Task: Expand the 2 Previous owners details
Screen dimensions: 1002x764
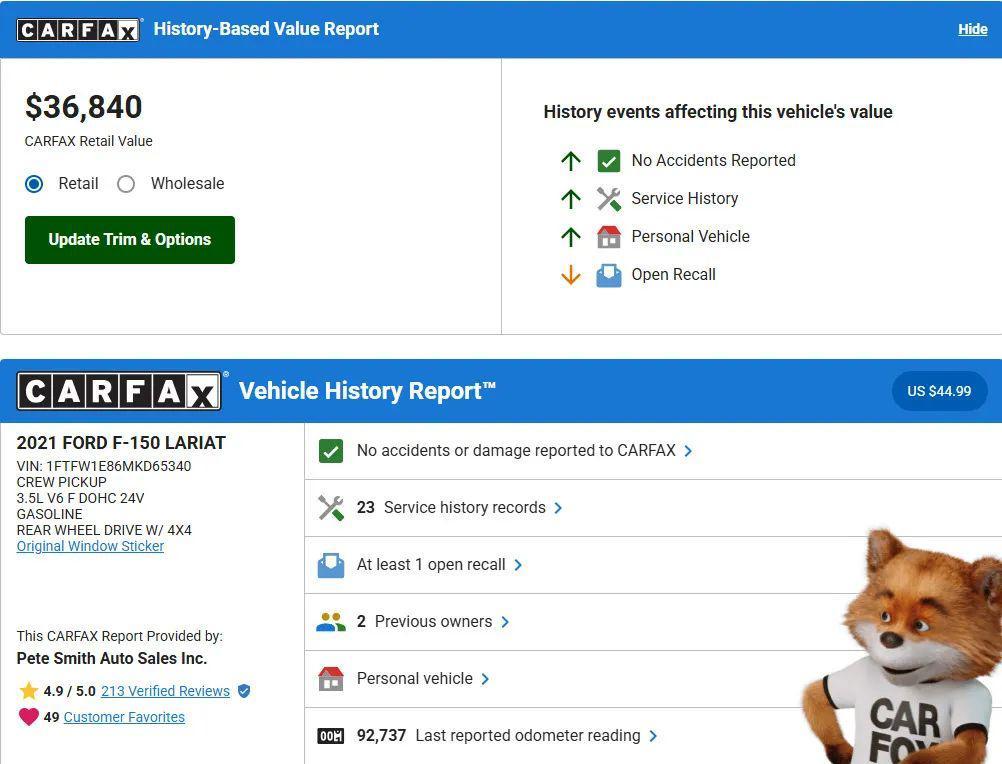Action: click(x=430, y=621)
